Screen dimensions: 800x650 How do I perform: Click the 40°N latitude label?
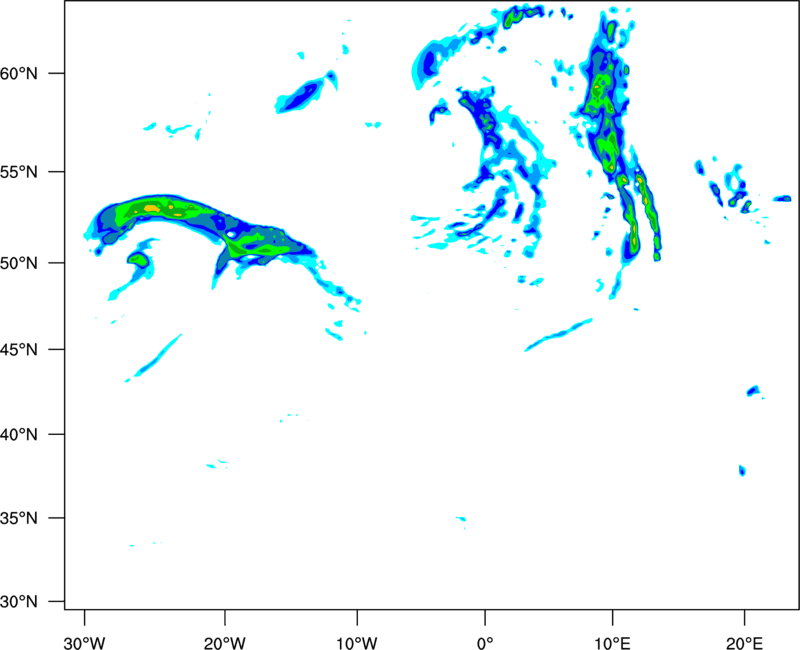pyautogui.click(x=19, y=435)
